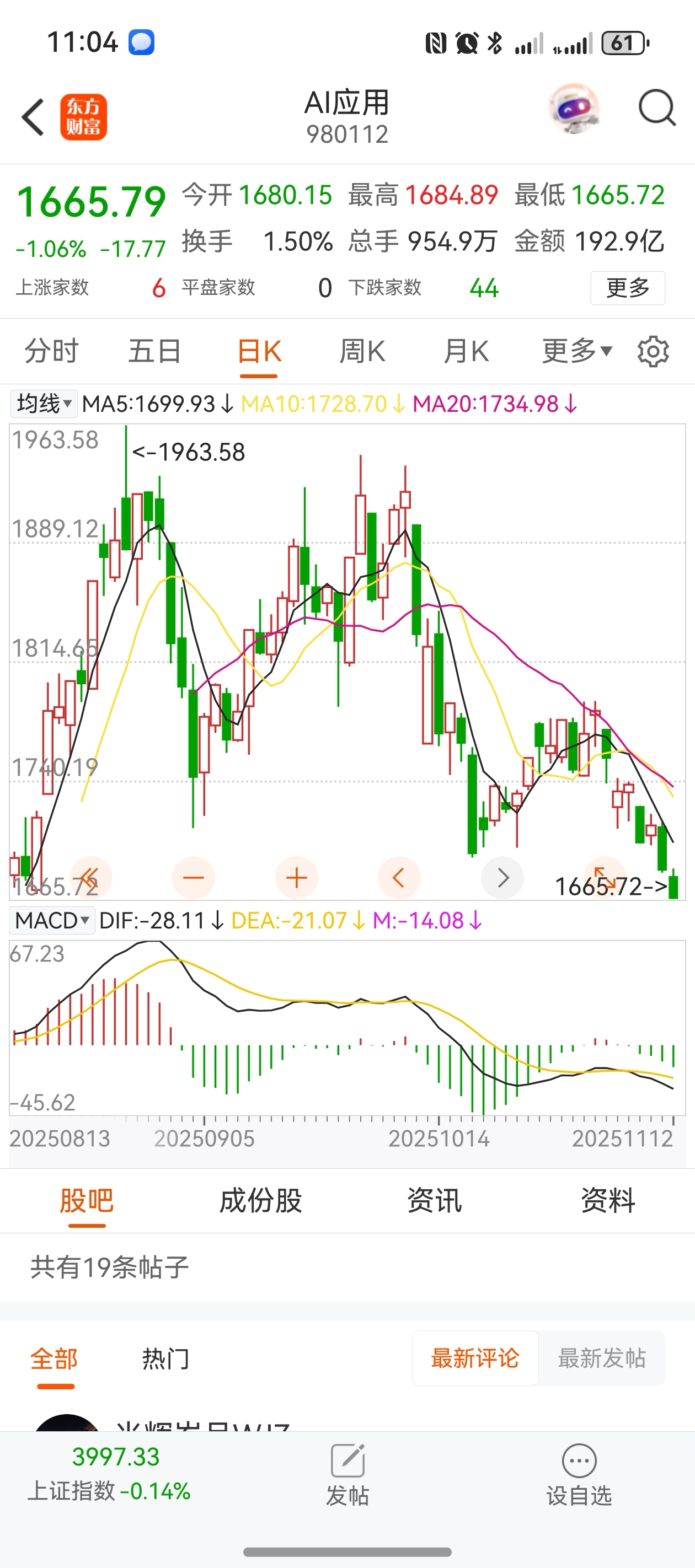
Task: Tap the DEA:-21.07 value
Action: click(x=298, y=920)
